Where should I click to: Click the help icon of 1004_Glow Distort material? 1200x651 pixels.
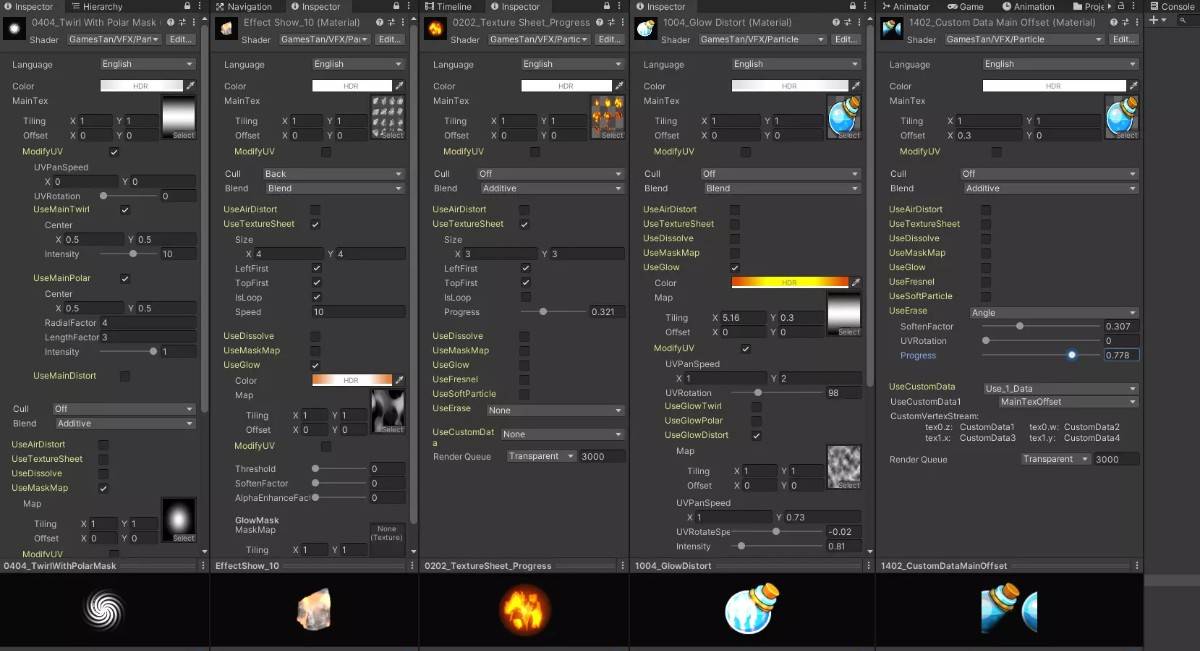tap(836, 22)
